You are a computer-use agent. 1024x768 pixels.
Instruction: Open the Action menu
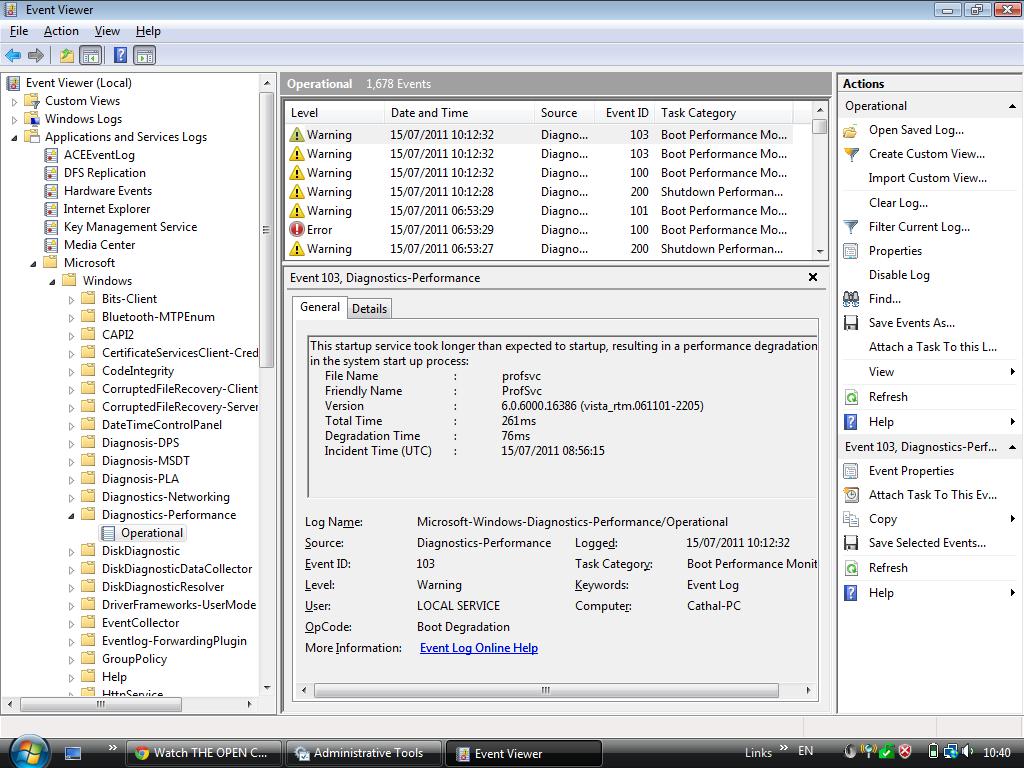(61, 31)
